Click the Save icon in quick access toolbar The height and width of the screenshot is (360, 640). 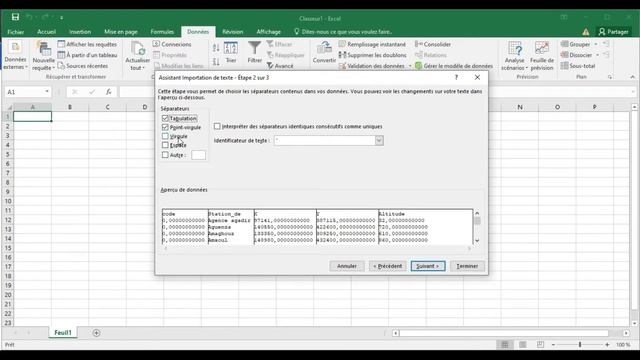pos(15,17)
